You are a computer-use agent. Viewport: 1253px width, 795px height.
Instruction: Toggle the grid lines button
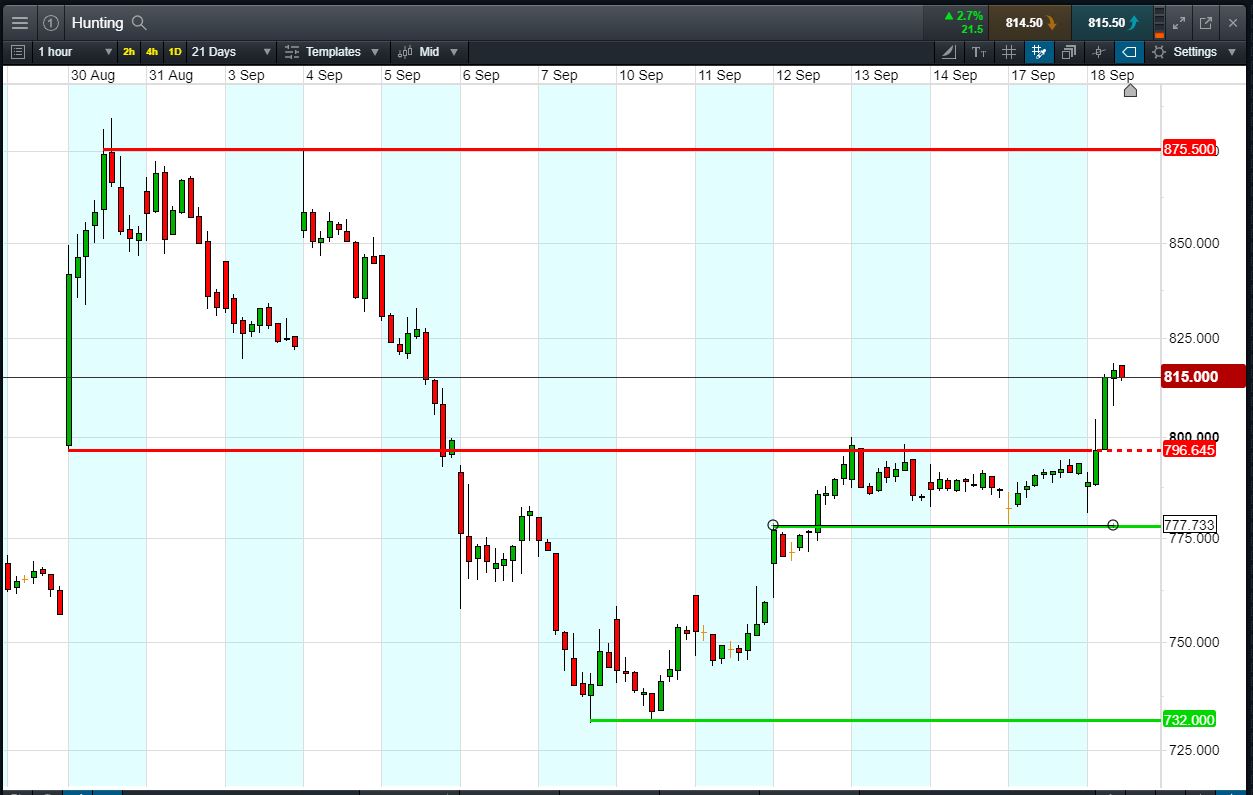pyautogui.click(x=1009, y=52)
